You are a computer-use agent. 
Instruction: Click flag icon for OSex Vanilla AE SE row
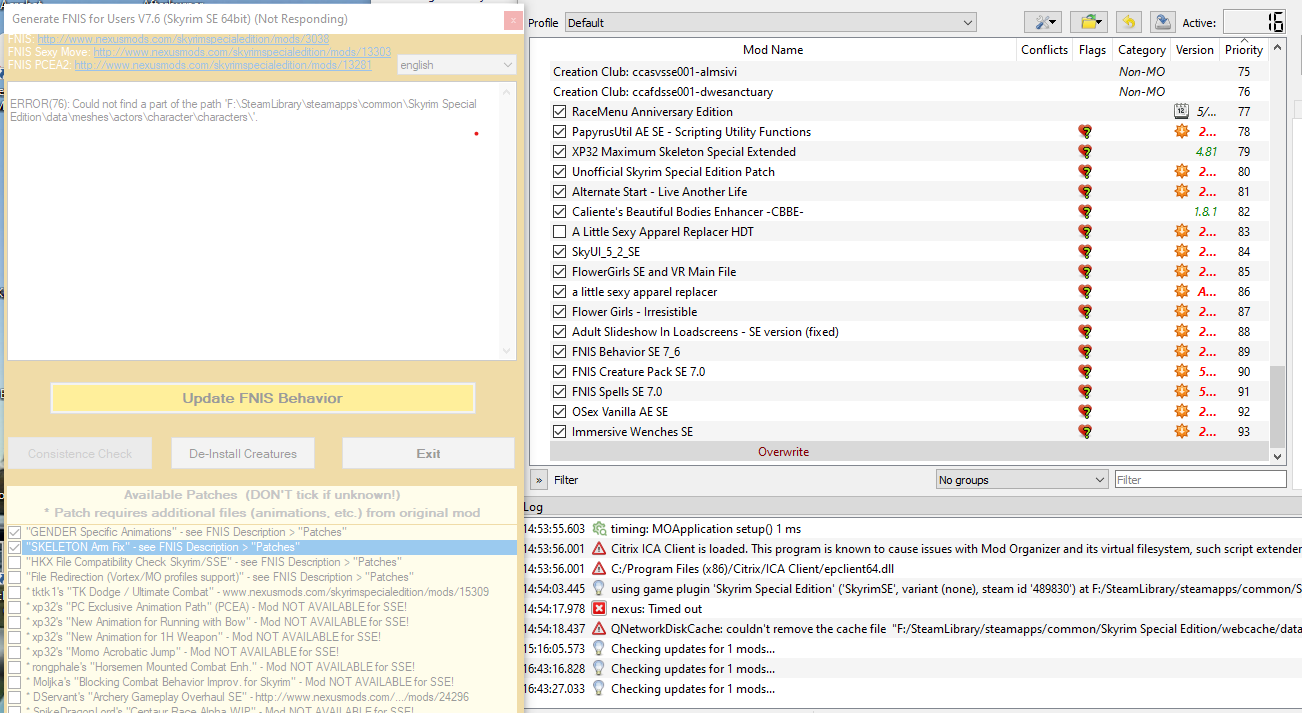click(1085, 412)
